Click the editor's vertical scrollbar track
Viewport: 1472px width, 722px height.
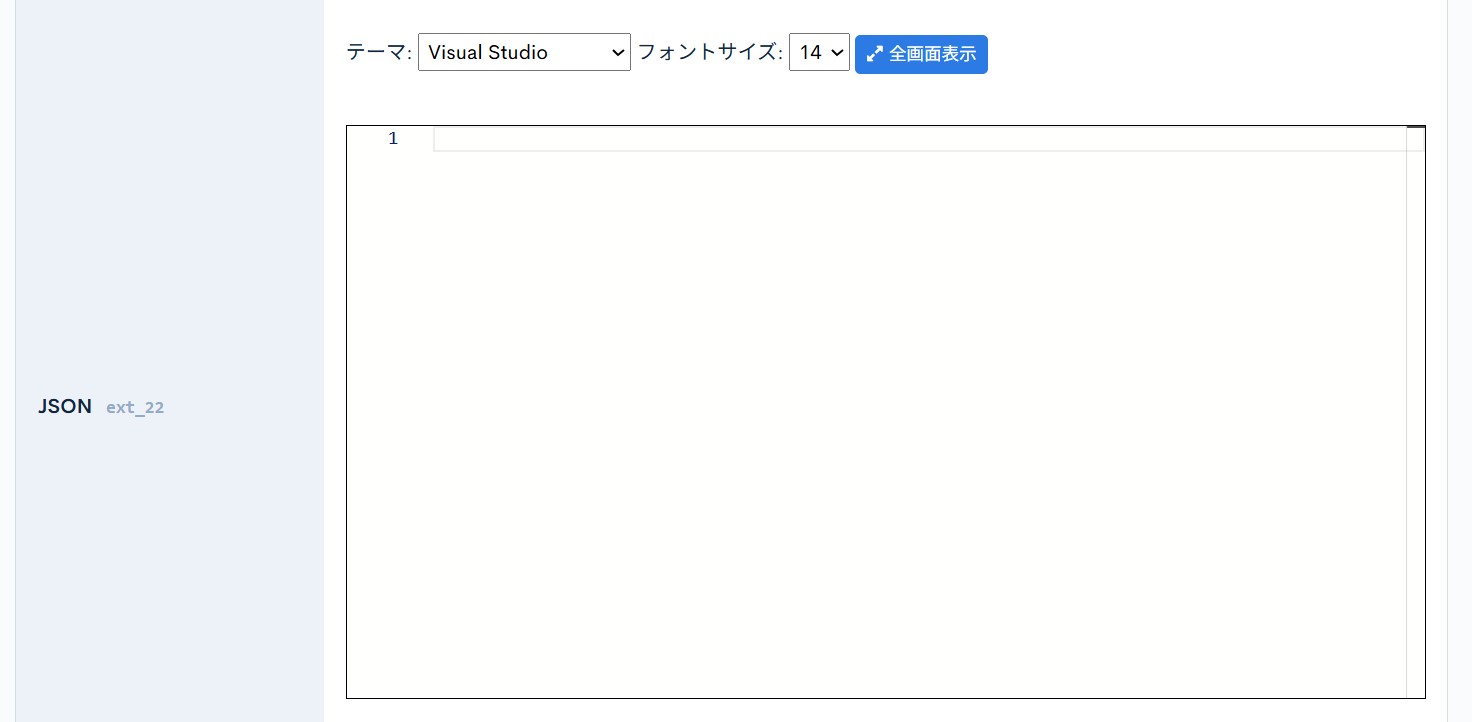click(x=1415, y=400)
